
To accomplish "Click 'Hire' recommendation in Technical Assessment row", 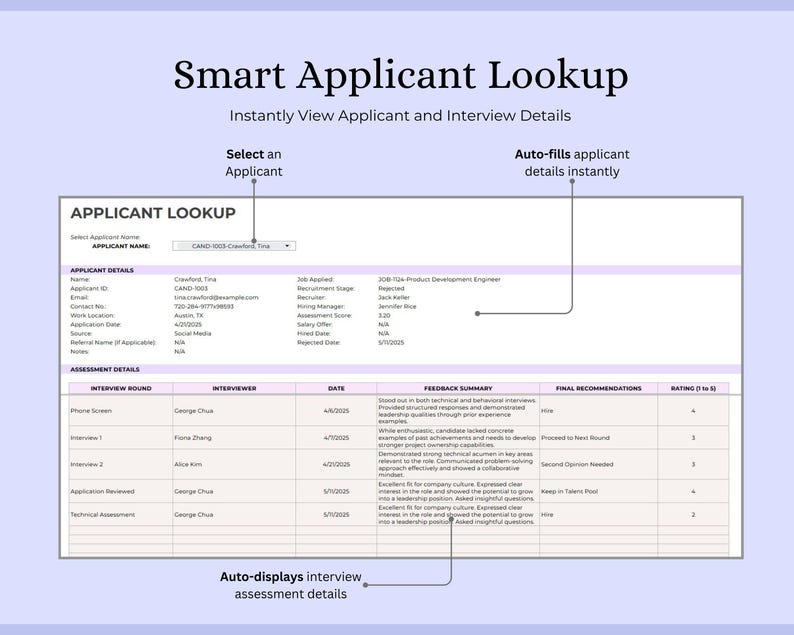I will 599,514.
